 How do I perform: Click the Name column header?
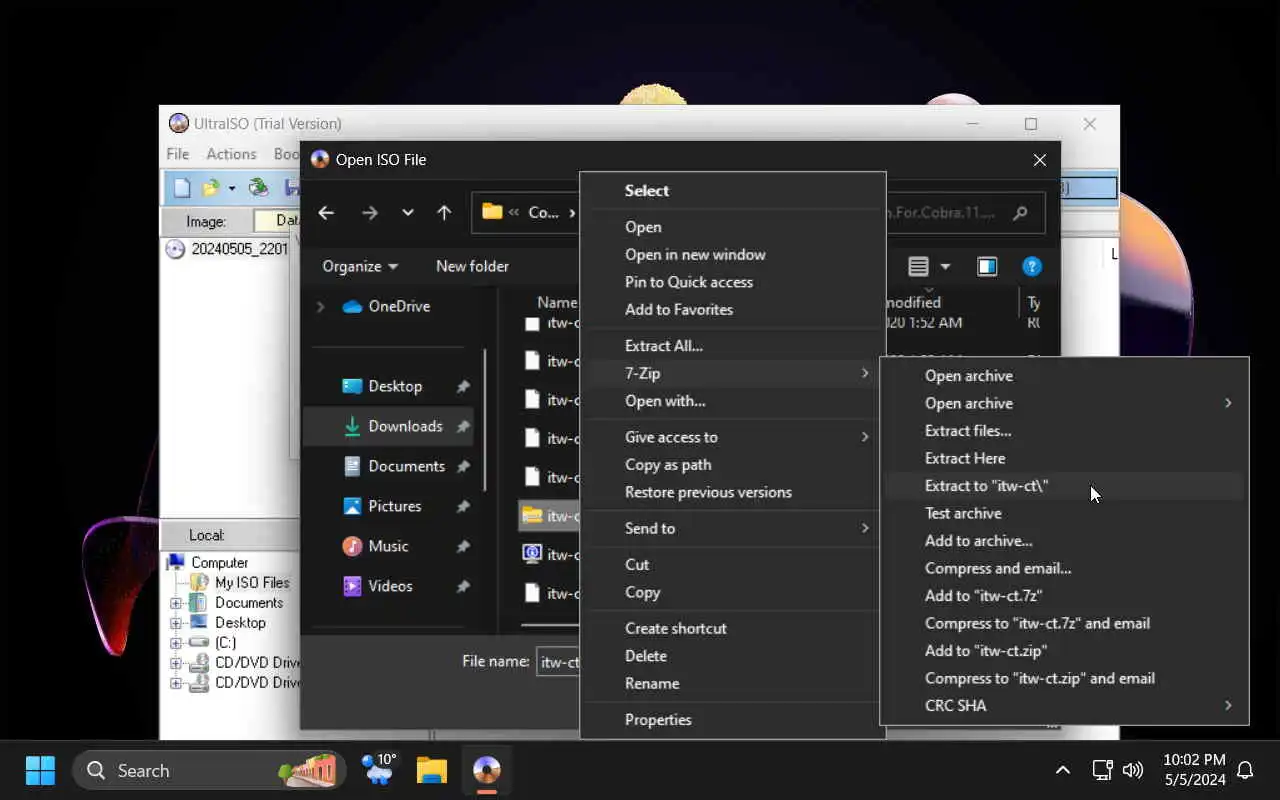tap(556, 302)
